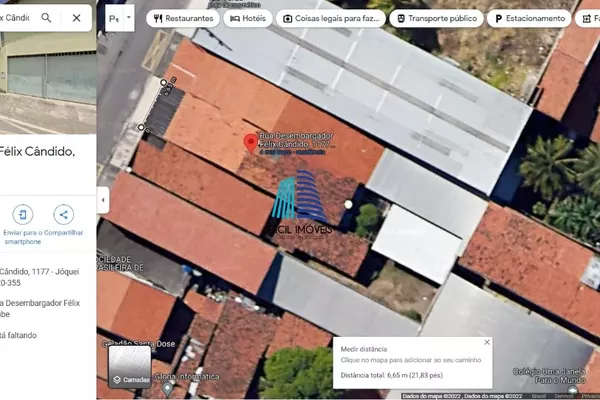
Task: Click the lower measurement endpoint circle
Action: click(x=141, y=127)
